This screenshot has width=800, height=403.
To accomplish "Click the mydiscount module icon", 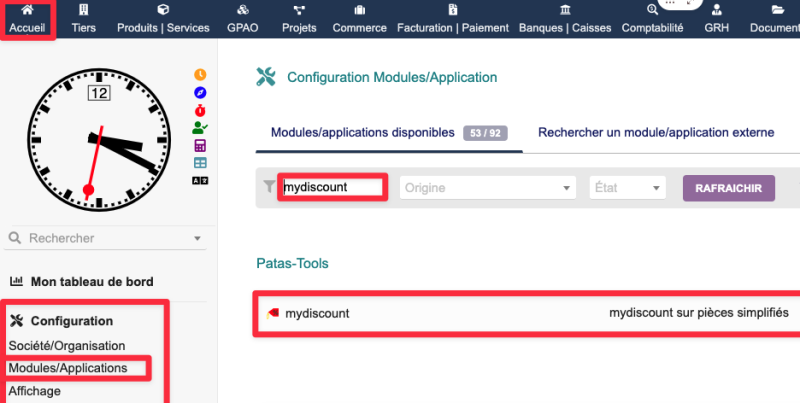I will (273, 313).
